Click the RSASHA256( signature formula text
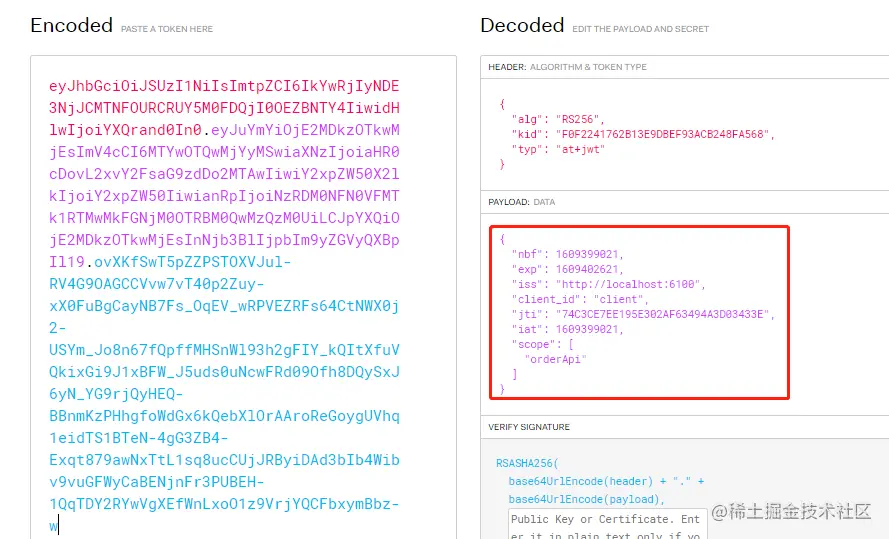This screenshot has height=539, width=889. [527, 463]
